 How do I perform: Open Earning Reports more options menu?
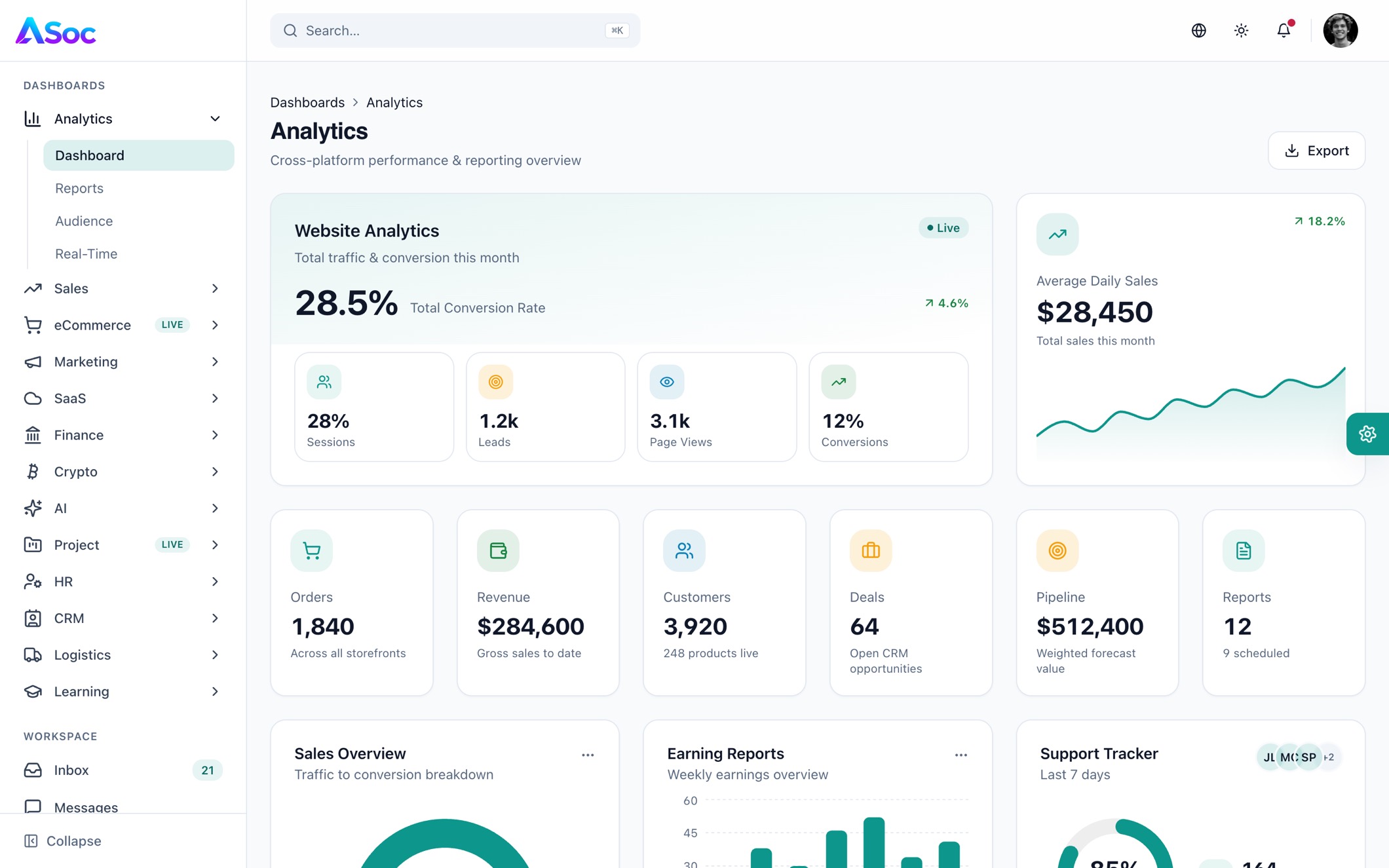click(x=961, y=755)
